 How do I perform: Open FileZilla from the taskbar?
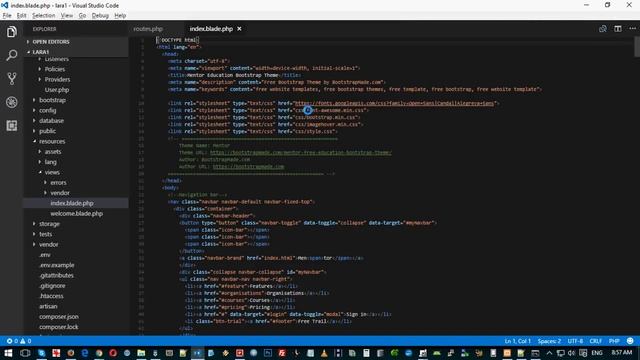282,353
